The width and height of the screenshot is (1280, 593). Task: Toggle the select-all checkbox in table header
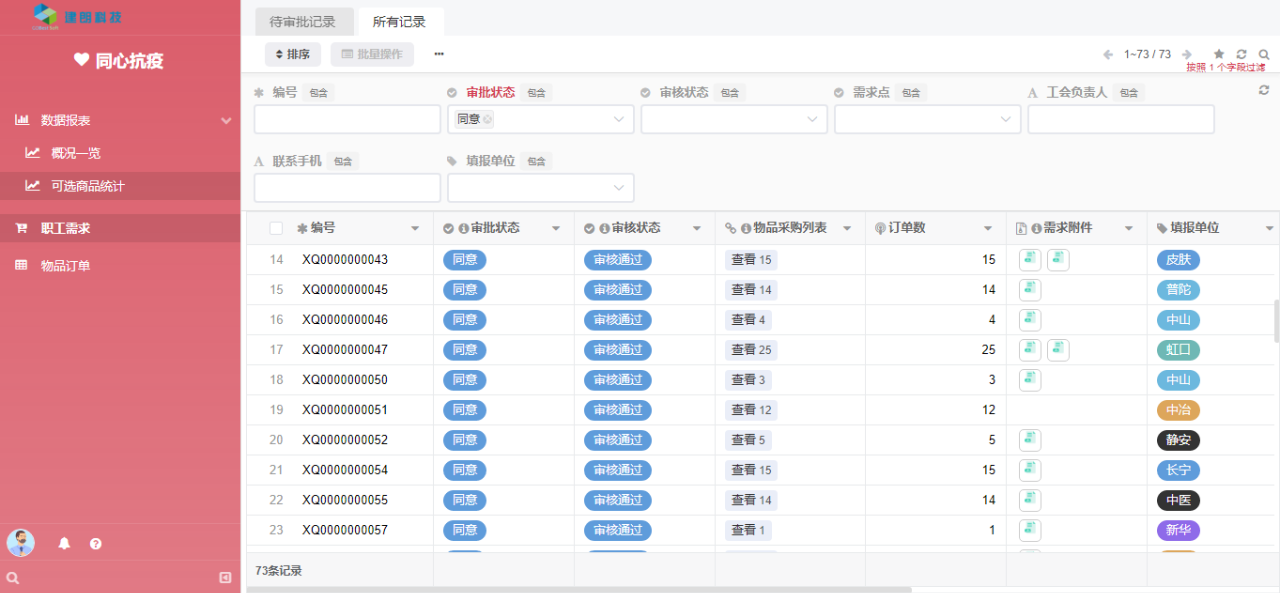[276, 228]
